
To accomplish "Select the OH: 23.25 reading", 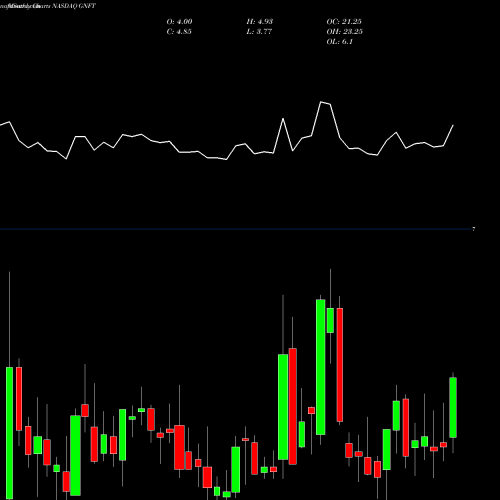I will click(345, 32).
